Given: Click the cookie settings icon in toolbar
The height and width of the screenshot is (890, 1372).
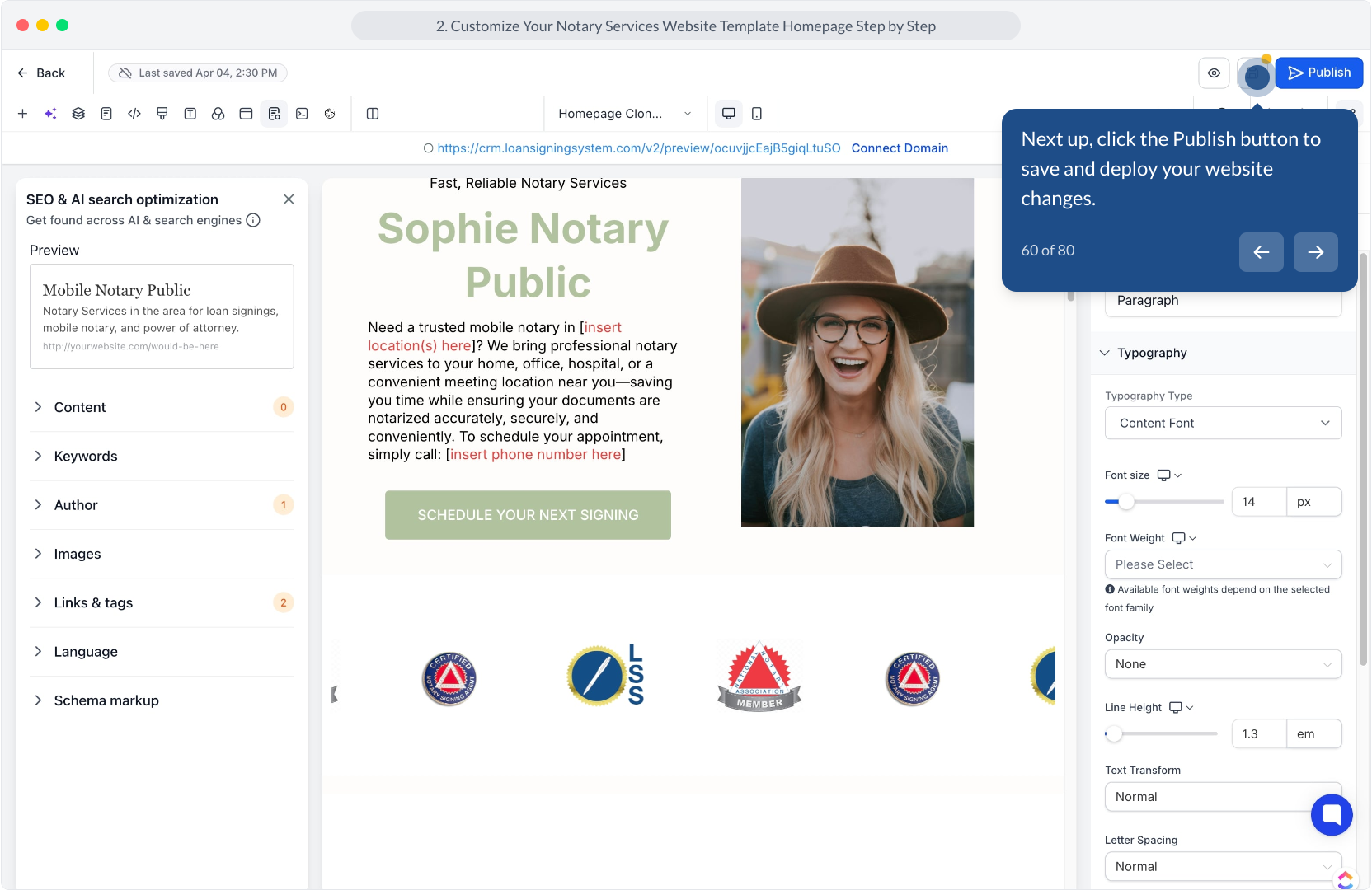Looking at the screenshot, I should click(330, 114).
